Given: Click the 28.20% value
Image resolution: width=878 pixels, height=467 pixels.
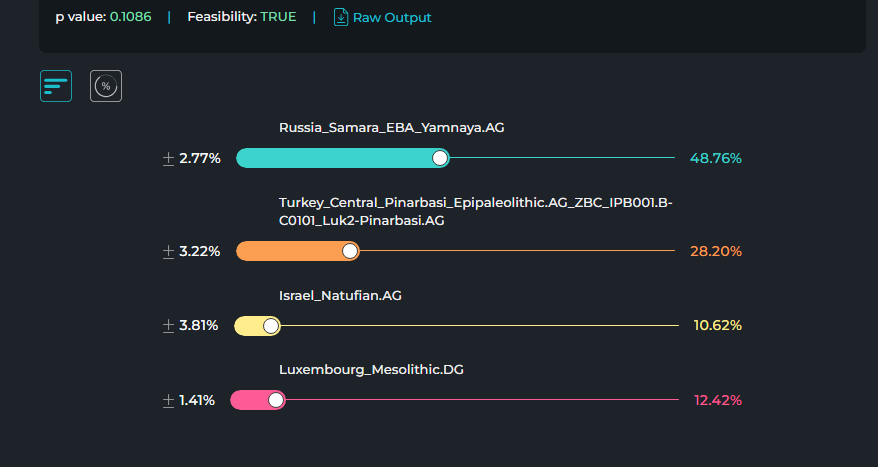Looking at the screenshot, I should click(x=716, y=251).
